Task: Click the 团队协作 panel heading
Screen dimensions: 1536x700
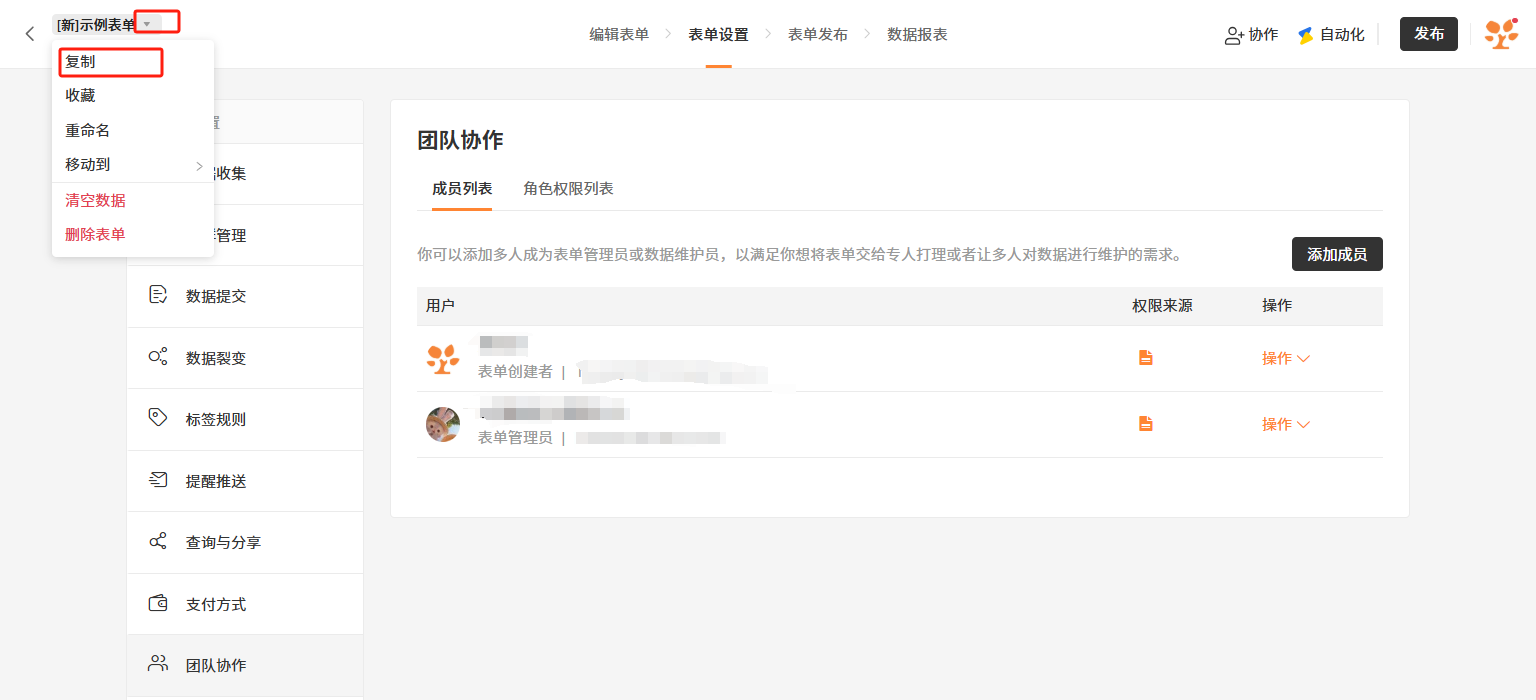Action: click(460, 140)
